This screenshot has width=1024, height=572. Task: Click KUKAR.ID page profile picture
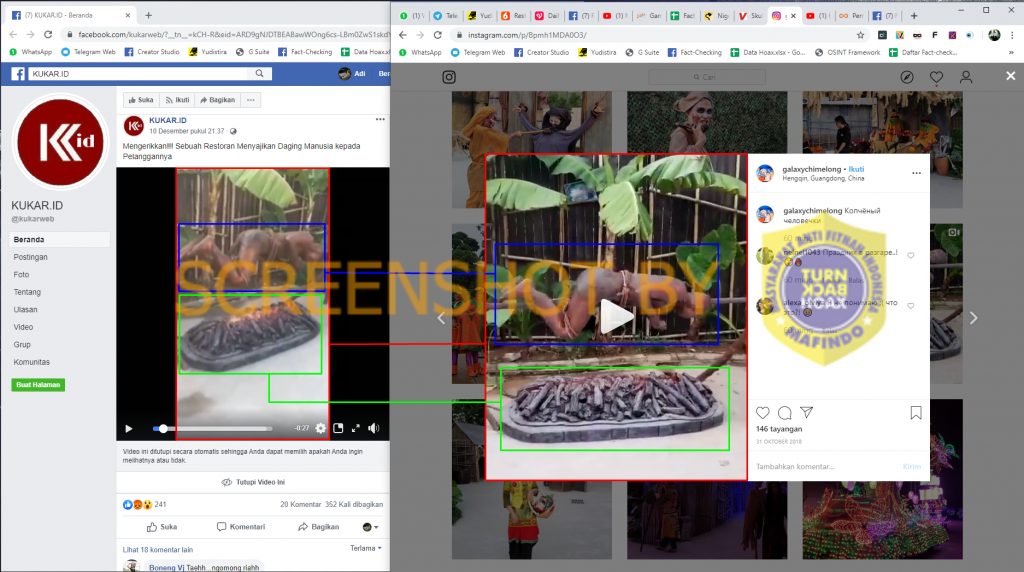(61, 141)
